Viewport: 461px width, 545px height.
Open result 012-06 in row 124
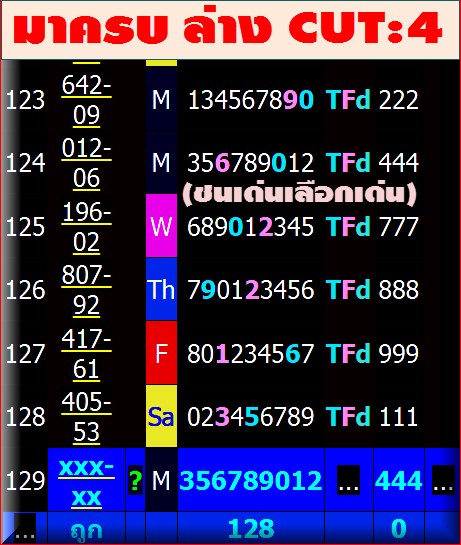(86, 163)
